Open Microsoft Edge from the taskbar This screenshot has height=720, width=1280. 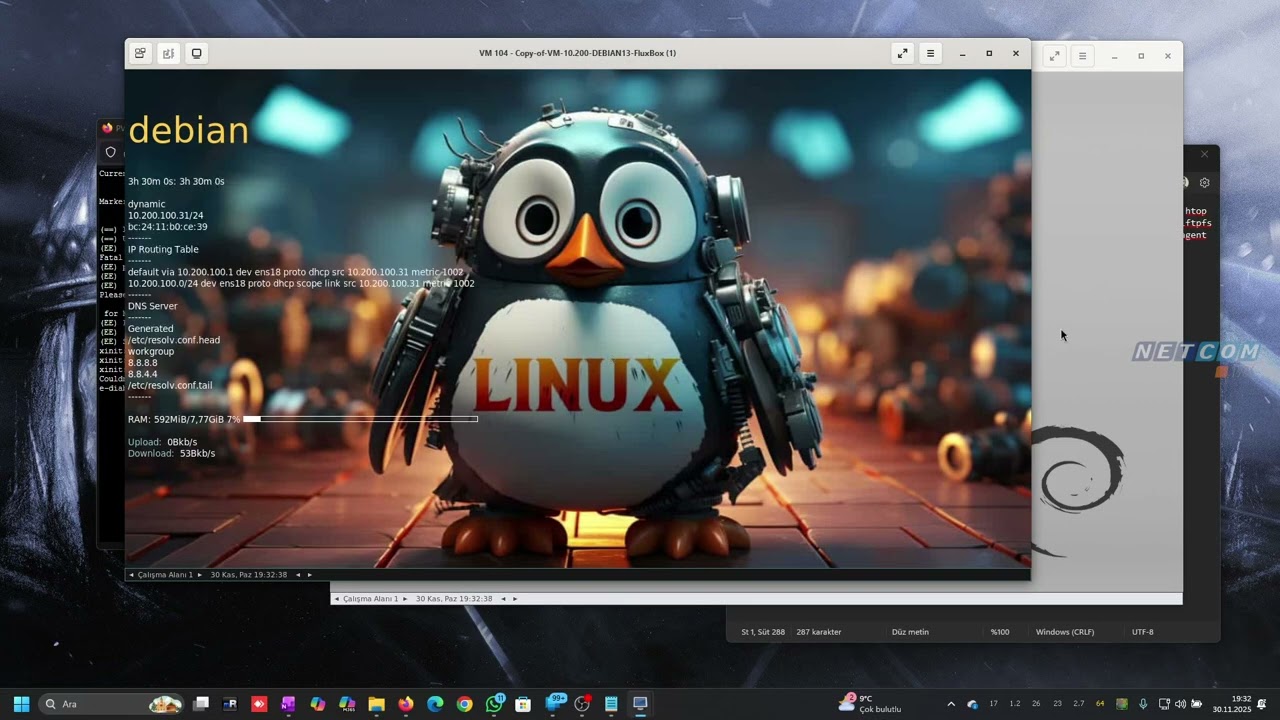point(435,704)
